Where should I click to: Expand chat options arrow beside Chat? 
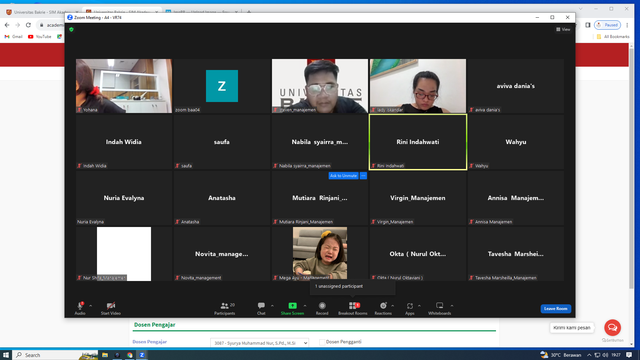point(272,306)
